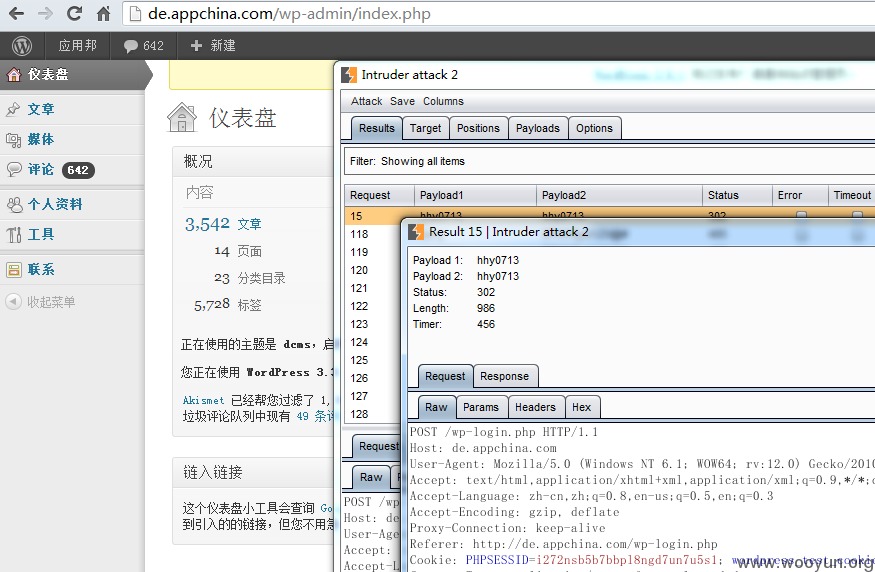Click the form icon beside 联系
The width and height of the screenshot is (875, 572).
(13, 270)
